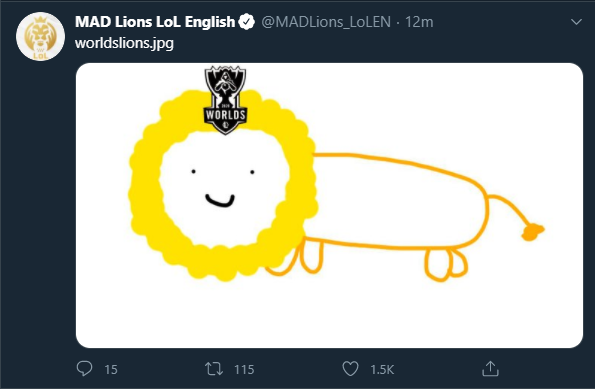
Task: Click the 1.5K likes count
Action: [x=382, y=369]
